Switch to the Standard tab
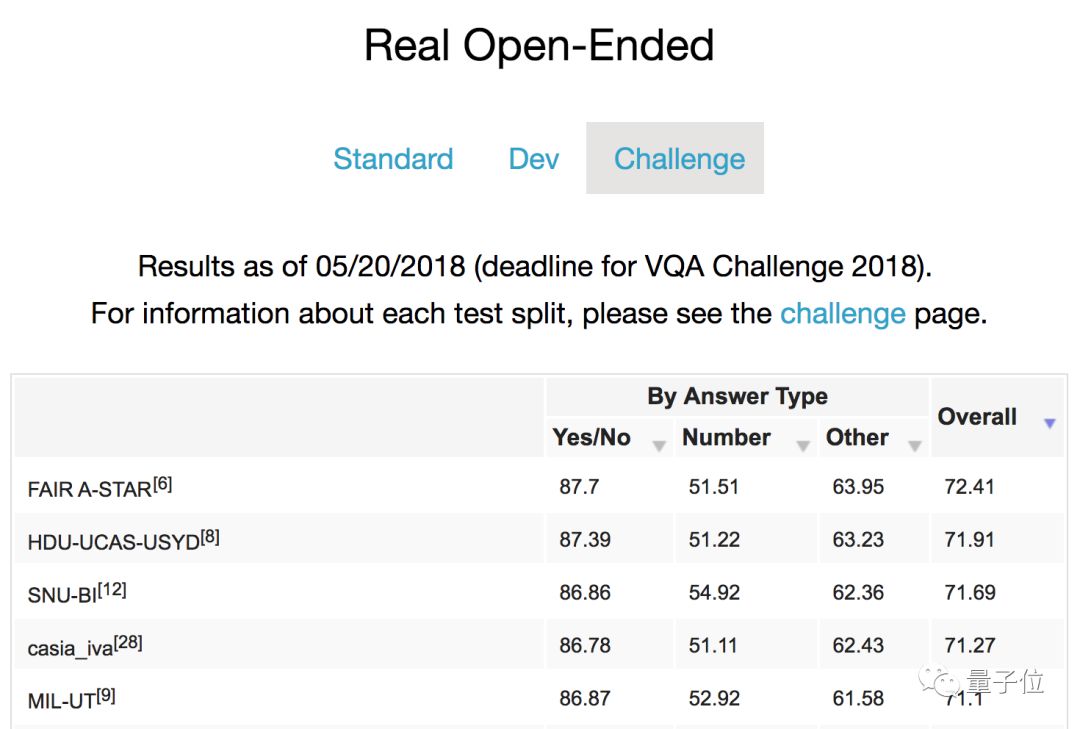 [393, 159]
